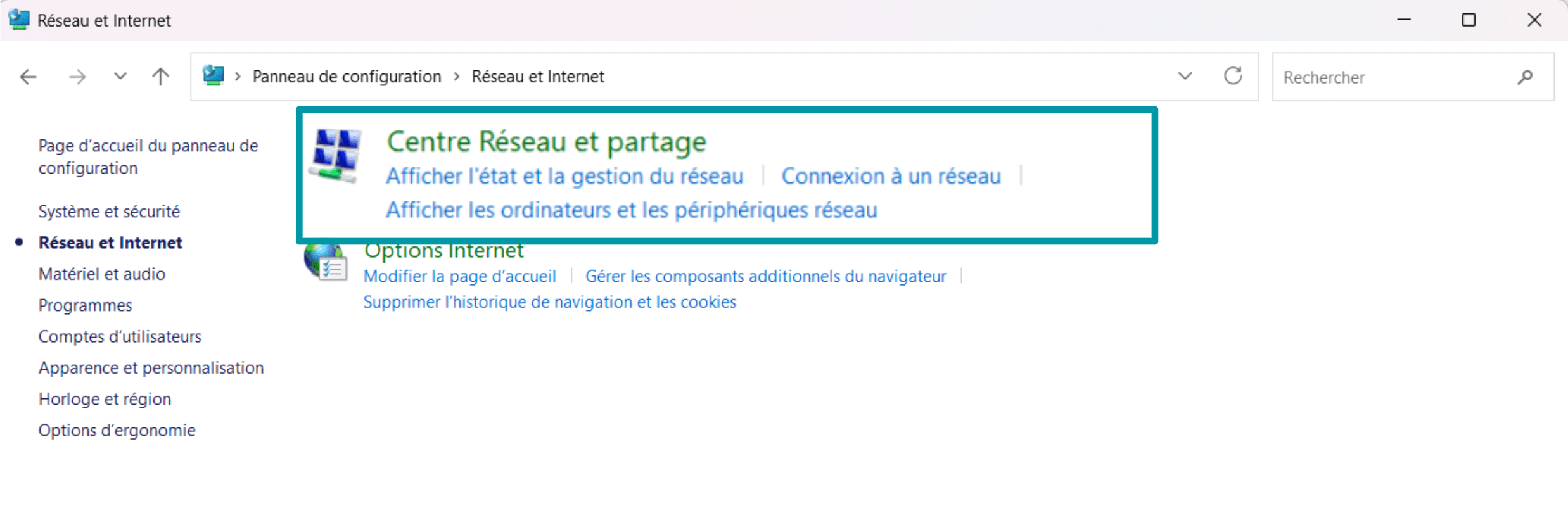
Task: Select Système et sécurité in the sidebar
Action: coord(109,211)
